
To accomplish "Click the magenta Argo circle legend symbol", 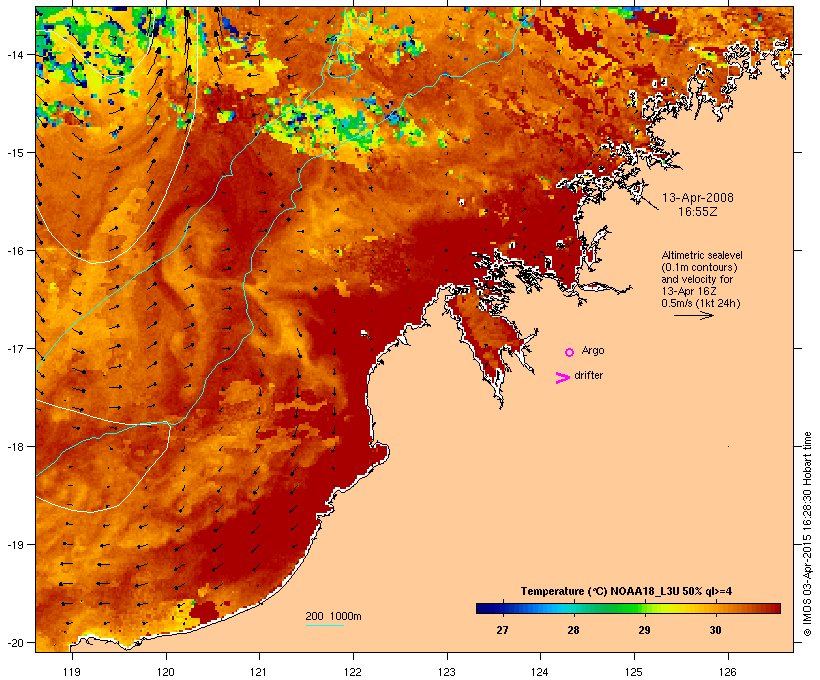I will point(570,352).
